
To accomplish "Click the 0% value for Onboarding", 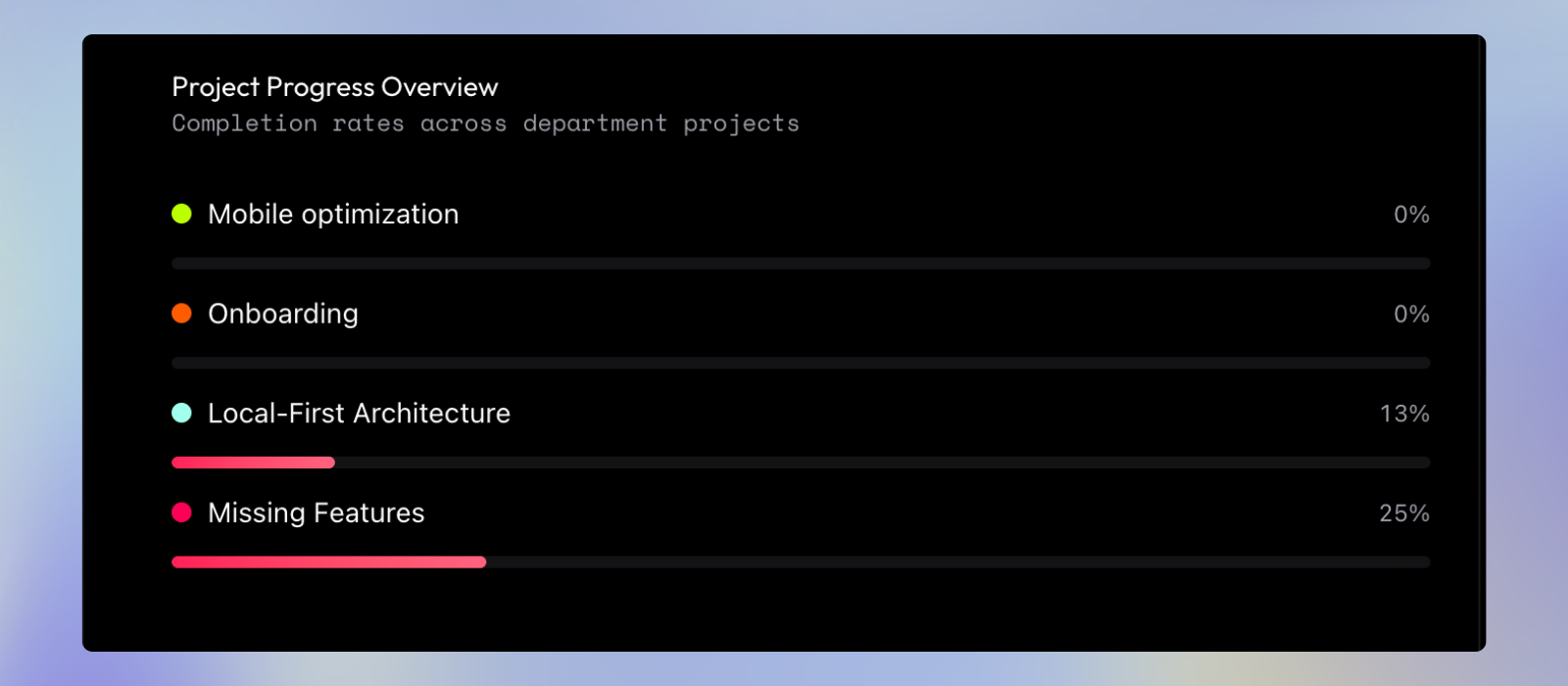I will [1411, 315].
